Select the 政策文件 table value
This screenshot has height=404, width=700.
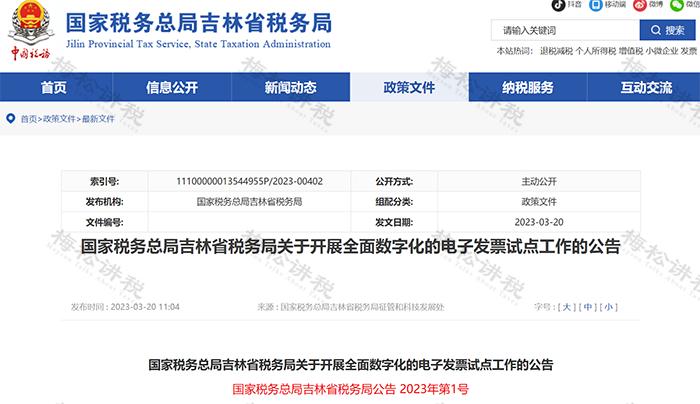(539, 202)
